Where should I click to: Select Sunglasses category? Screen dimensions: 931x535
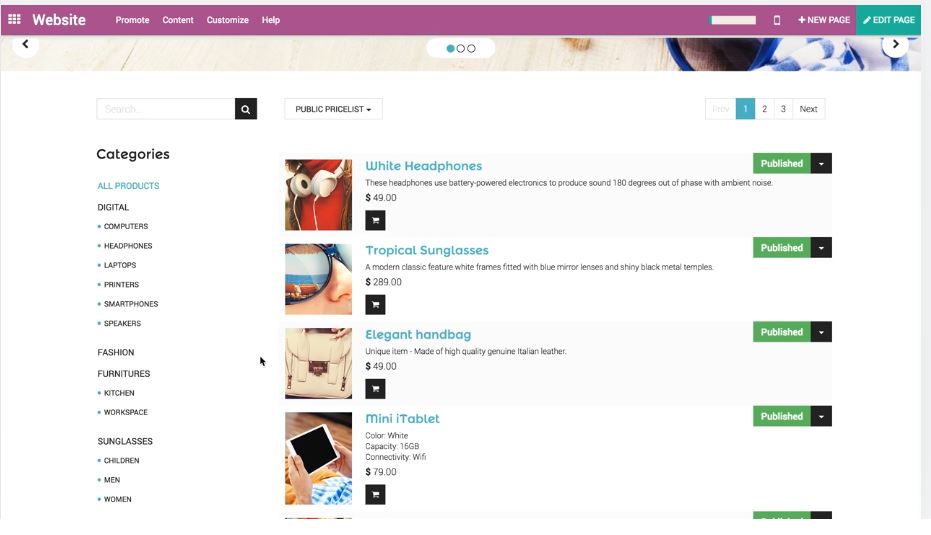click(125, 441)
